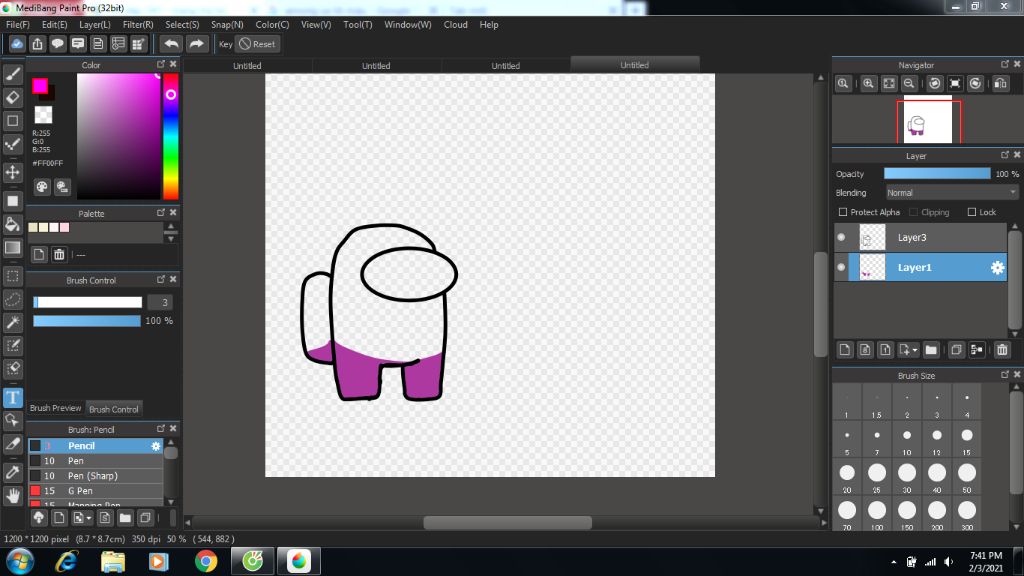
Task: Select brush size 10 preset
Action: click(x=906, y=441)
